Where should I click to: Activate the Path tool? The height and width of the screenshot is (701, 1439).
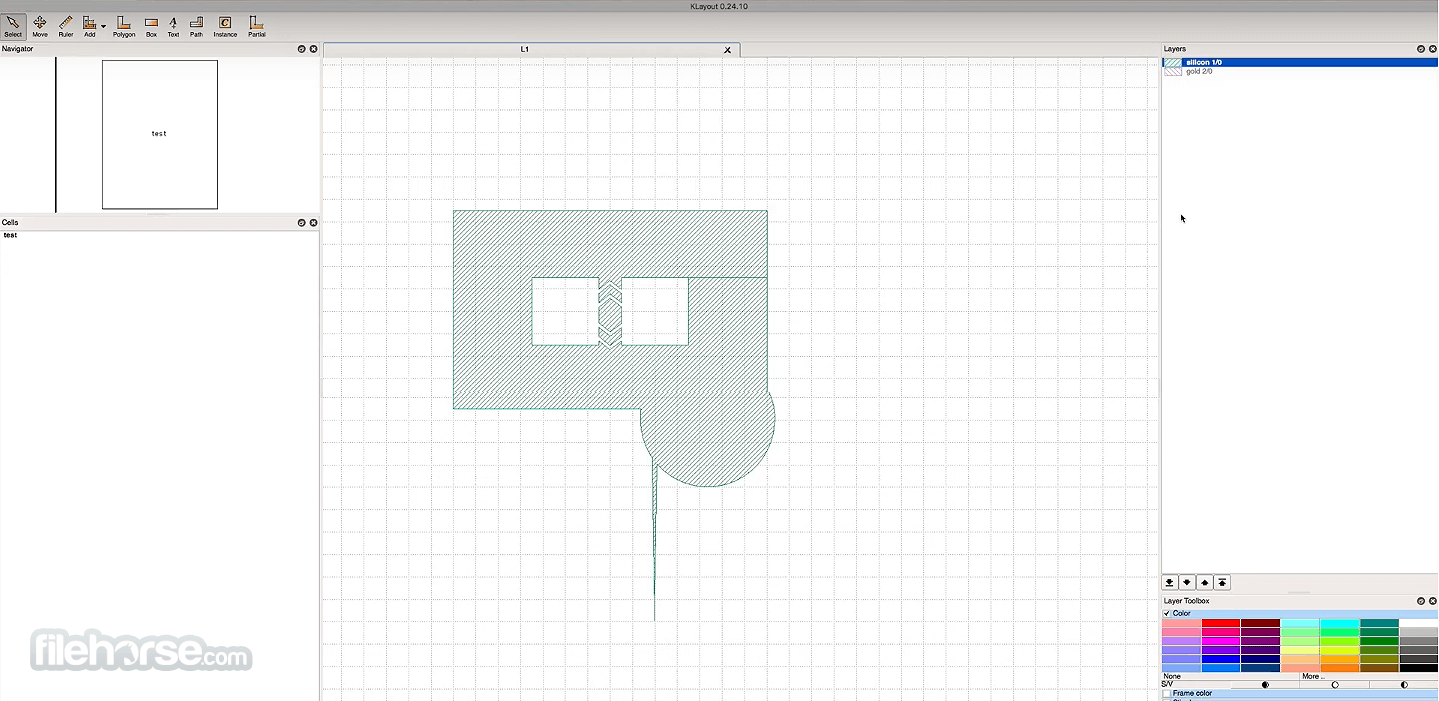pyautogui.click(x=196, y=25)
